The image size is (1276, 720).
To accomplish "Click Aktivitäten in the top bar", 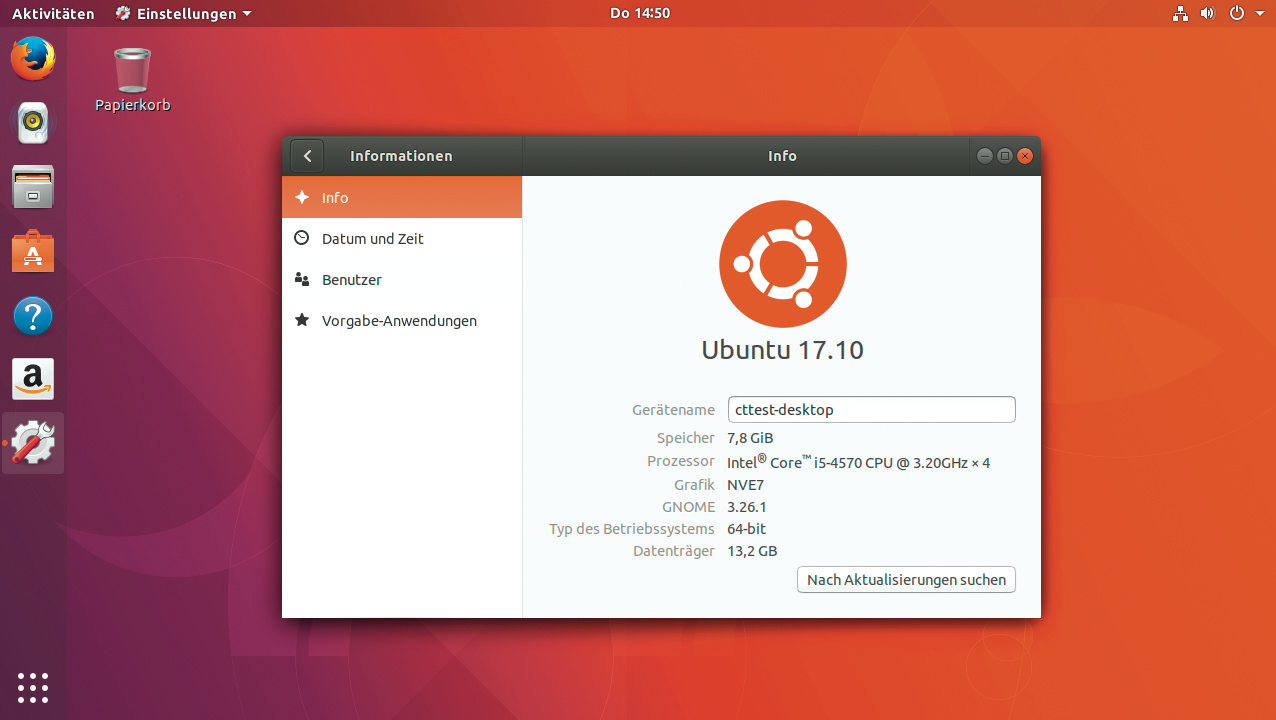I will pos(53,13).
